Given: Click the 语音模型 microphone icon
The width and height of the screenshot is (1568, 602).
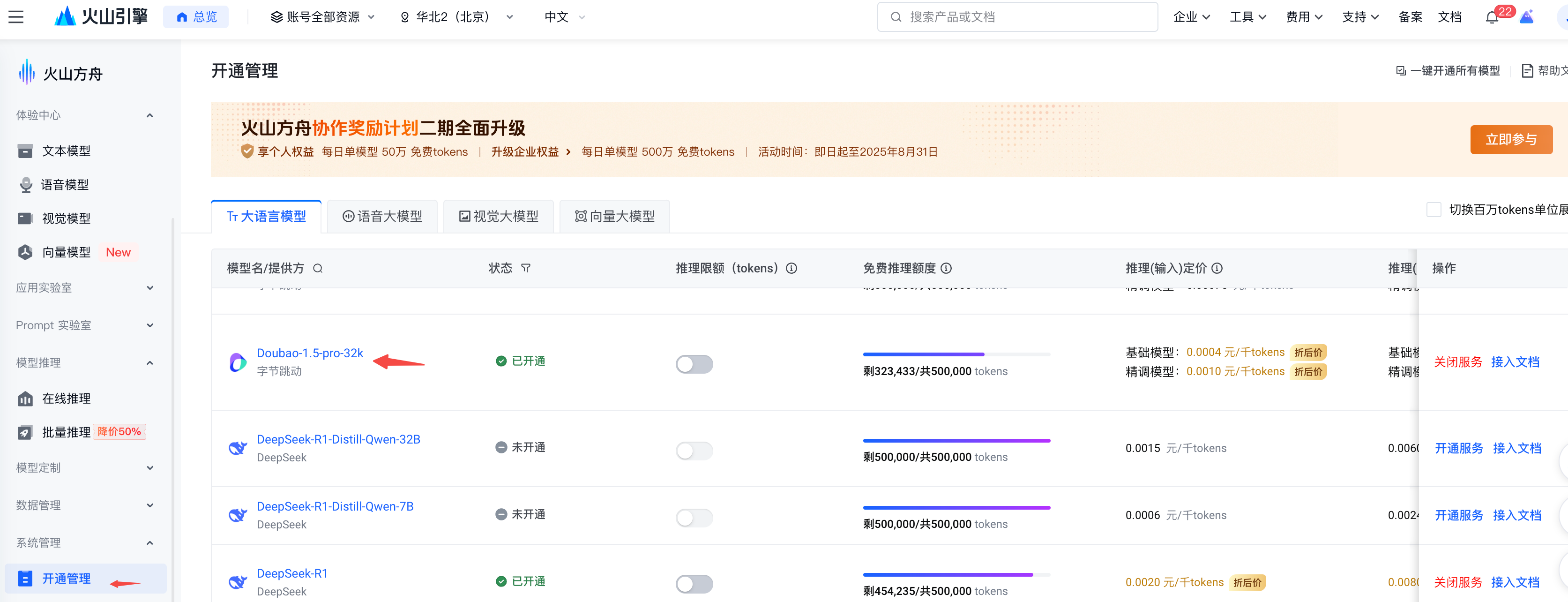Looking at the screenshot, I should point(26,185).
